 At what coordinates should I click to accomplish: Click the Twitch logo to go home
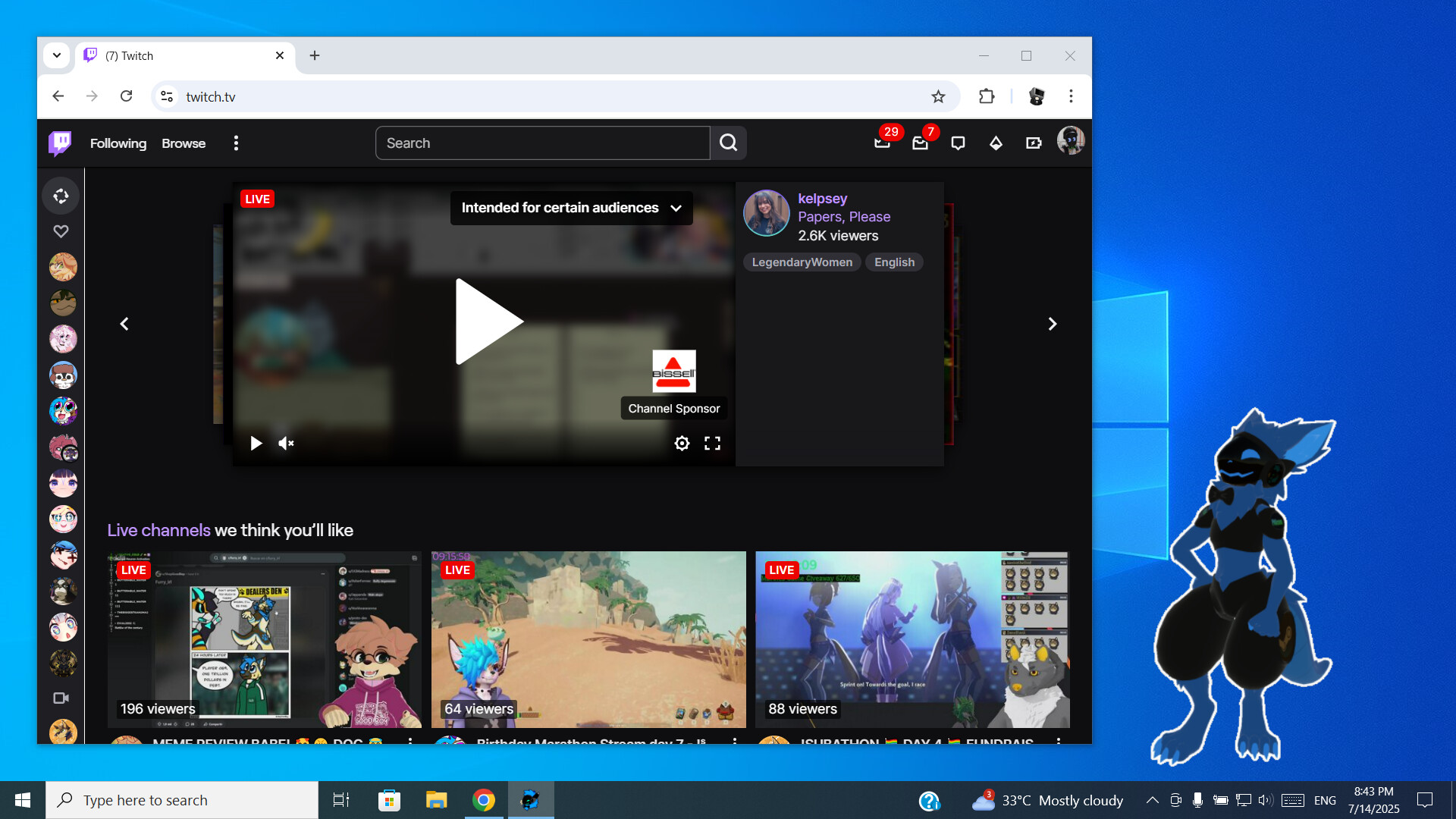60,143
